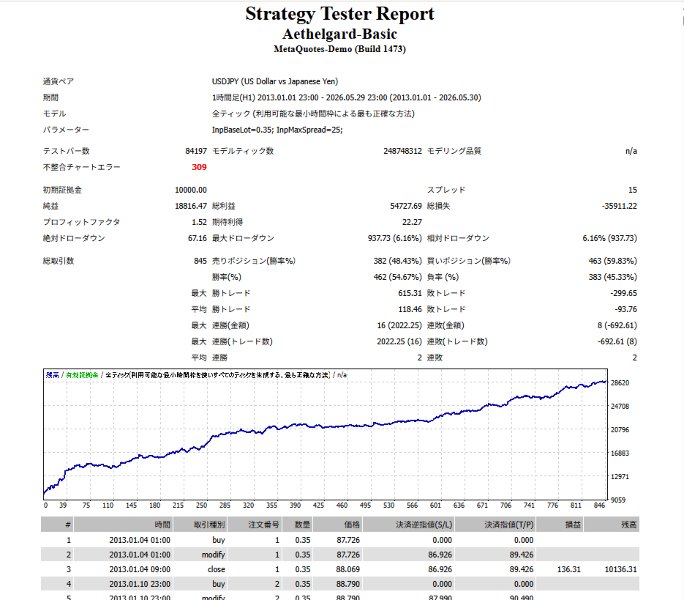Image resolution: width=684 pixels, height=600 pixels.
Task: Click the Strategy Tester Report title
Action: [339, 14]
